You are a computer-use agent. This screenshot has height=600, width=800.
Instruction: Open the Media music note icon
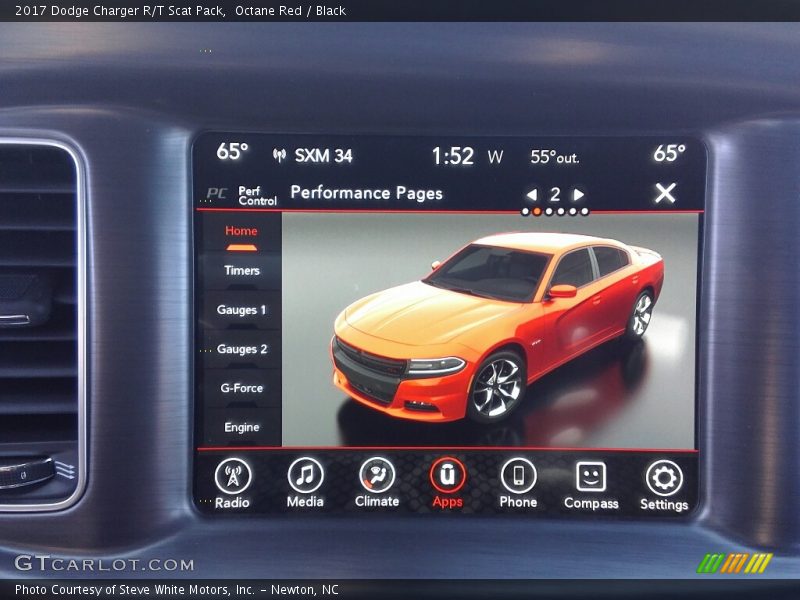(x=305, y=476)
